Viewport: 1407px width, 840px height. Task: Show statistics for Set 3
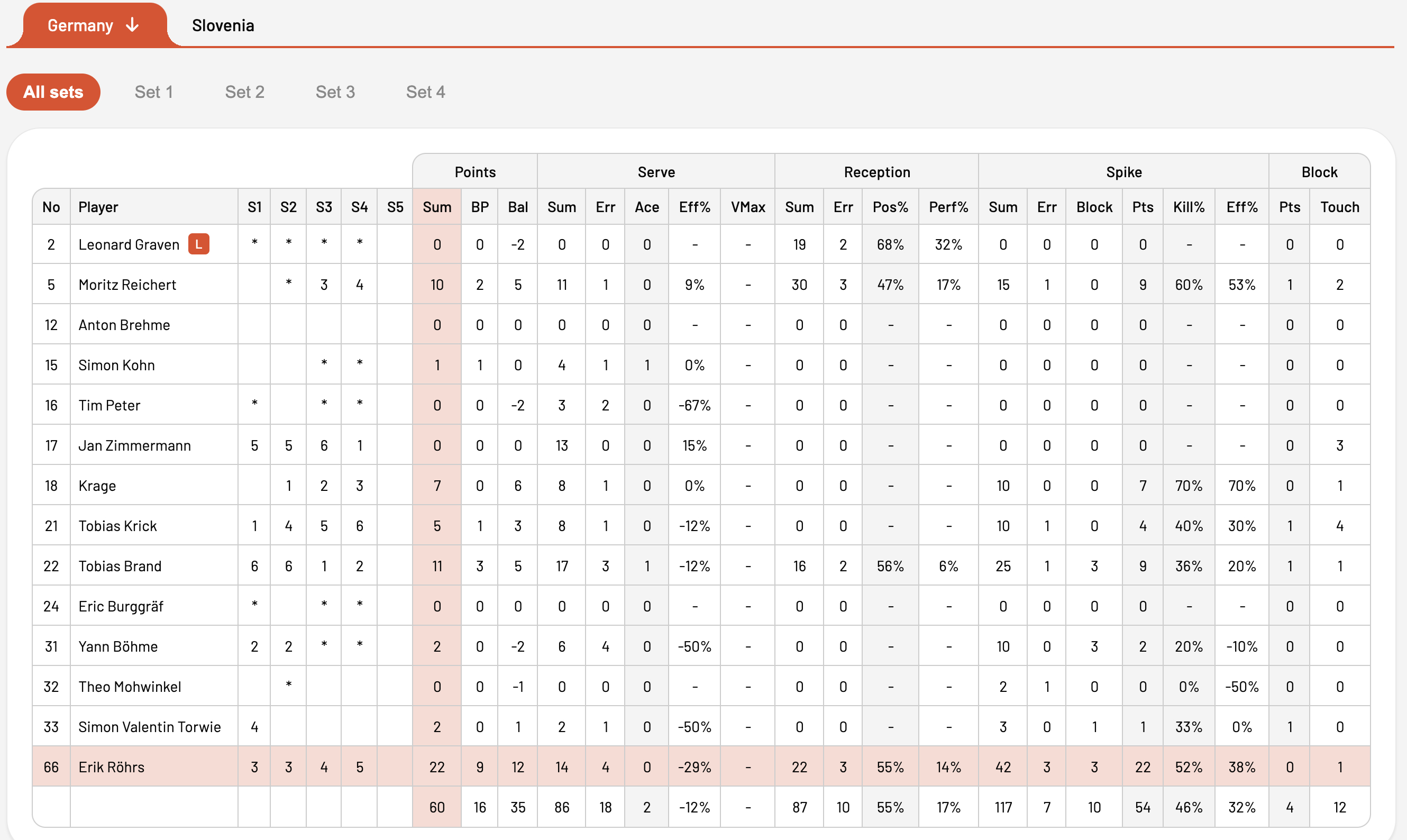pyautogui.click(x=335, y=92)
